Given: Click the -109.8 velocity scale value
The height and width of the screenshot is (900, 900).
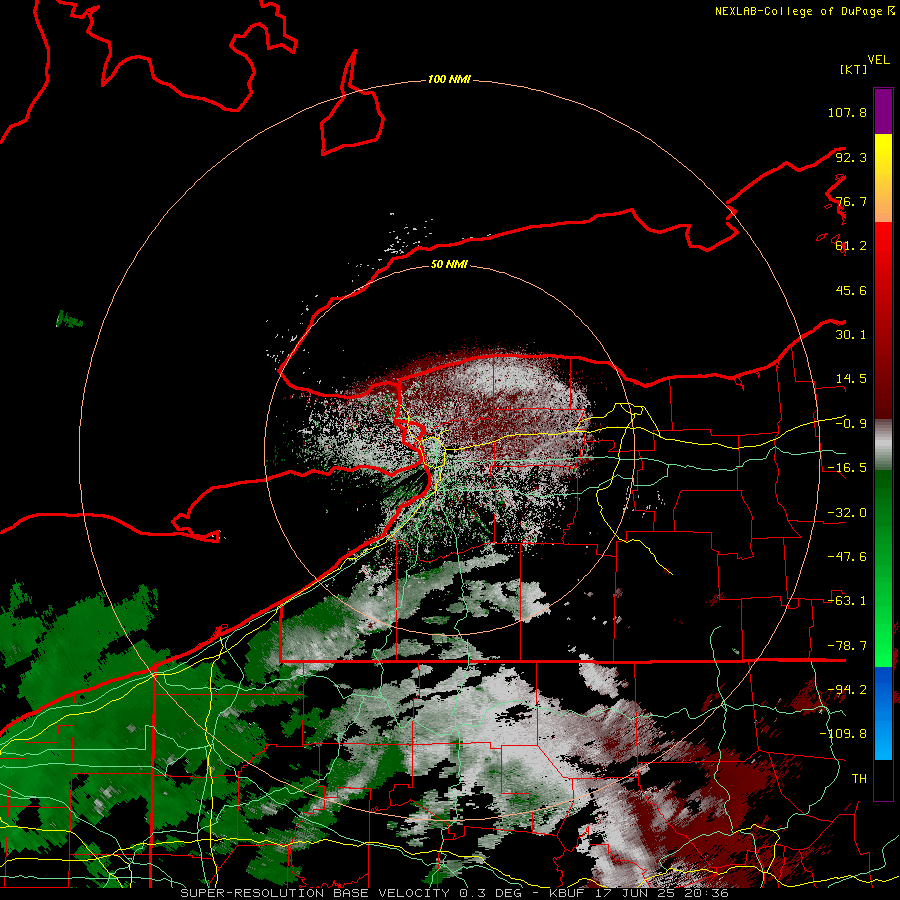Looking at the screenshot, I should coord(843,734).
